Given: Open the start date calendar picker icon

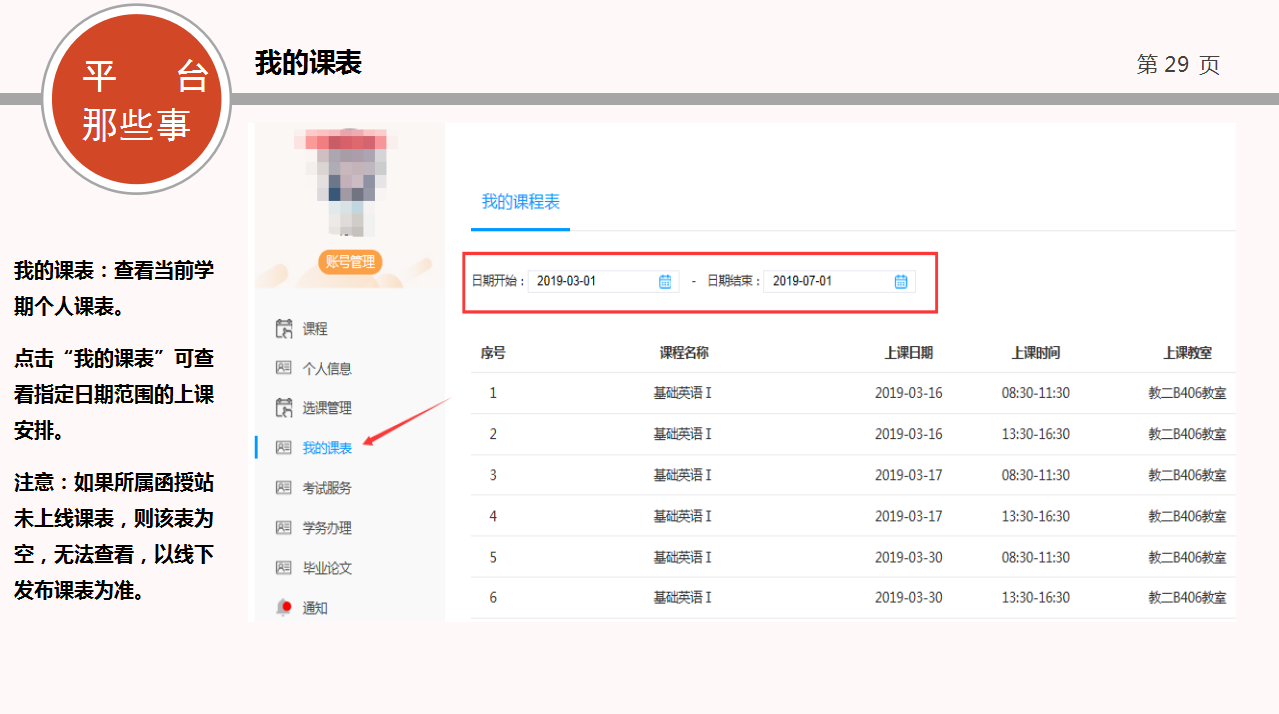Looking at the screenshot, I should (x=665, y=282).
